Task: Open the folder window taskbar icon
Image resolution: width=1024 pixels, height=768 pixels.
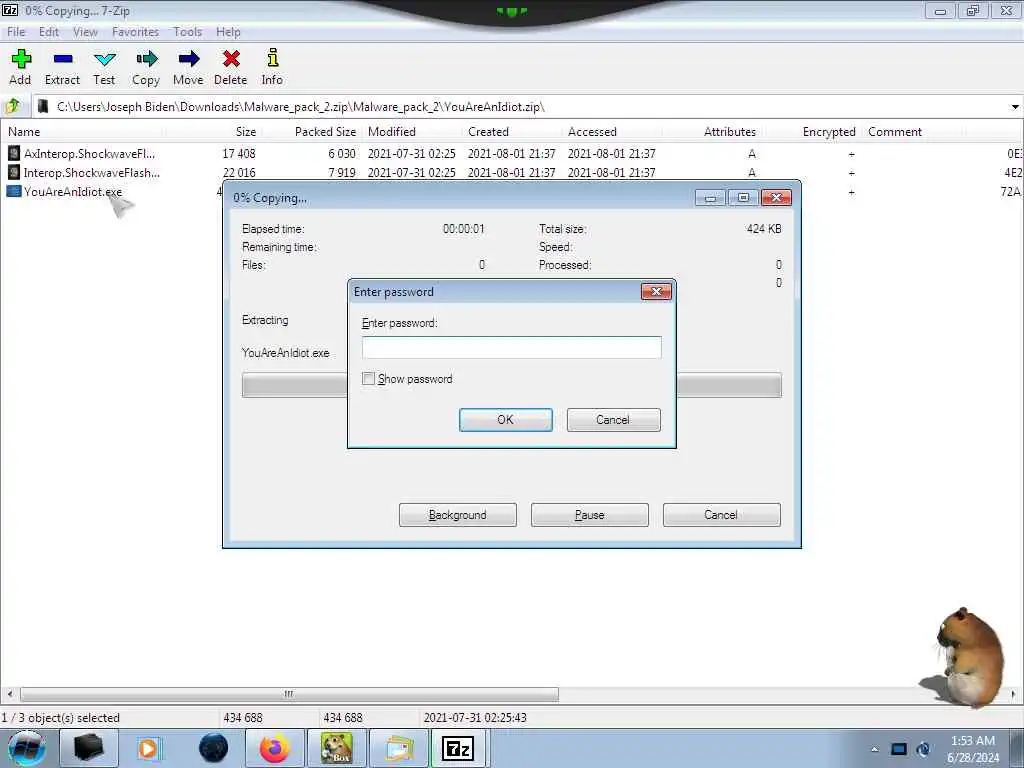Action: pyautogui.click(x=399, y=748)
